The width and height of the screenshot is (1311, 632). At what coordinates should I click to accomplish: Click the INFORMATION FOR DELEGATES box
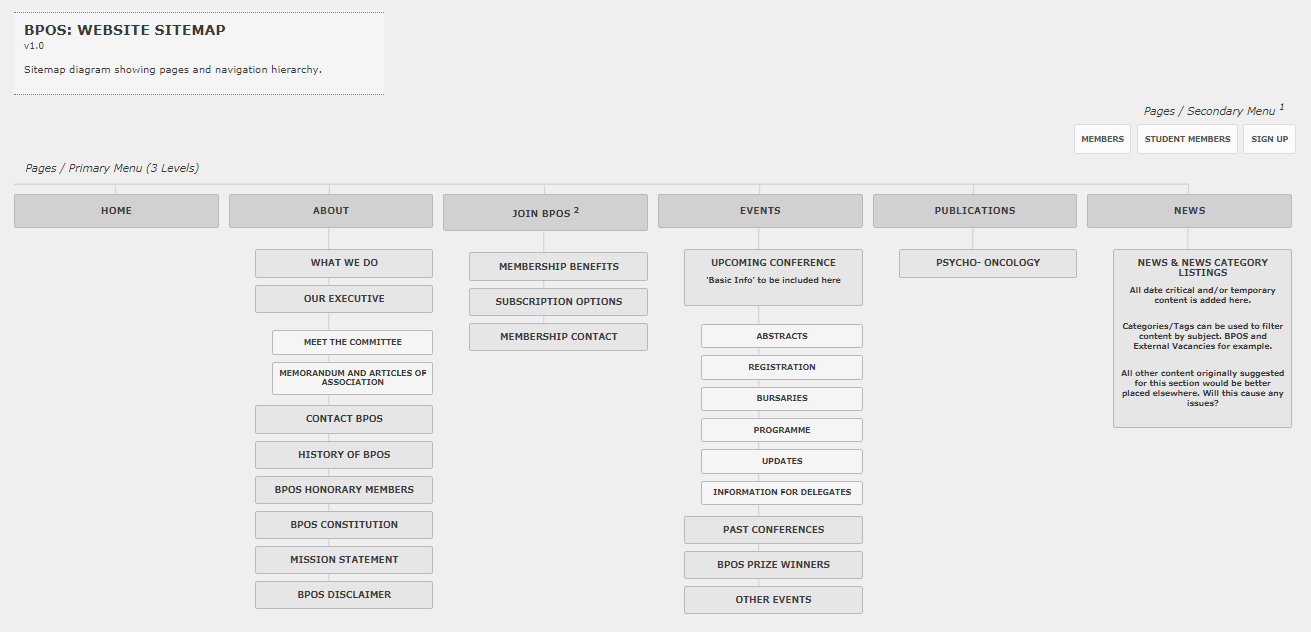click(781, 492)
